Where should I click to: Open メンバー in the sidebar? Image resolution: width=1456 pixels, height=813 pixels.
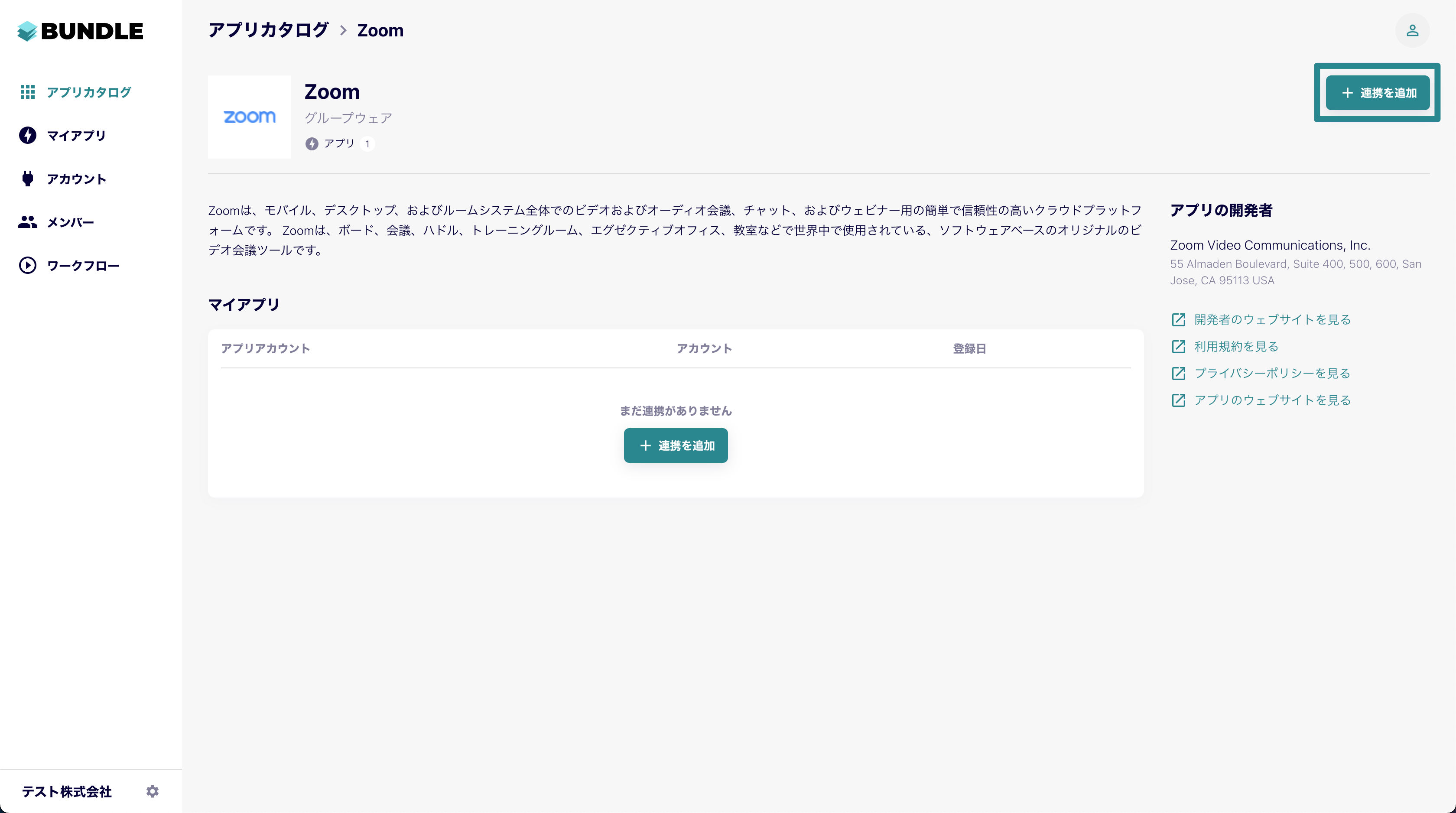(70, 222)
